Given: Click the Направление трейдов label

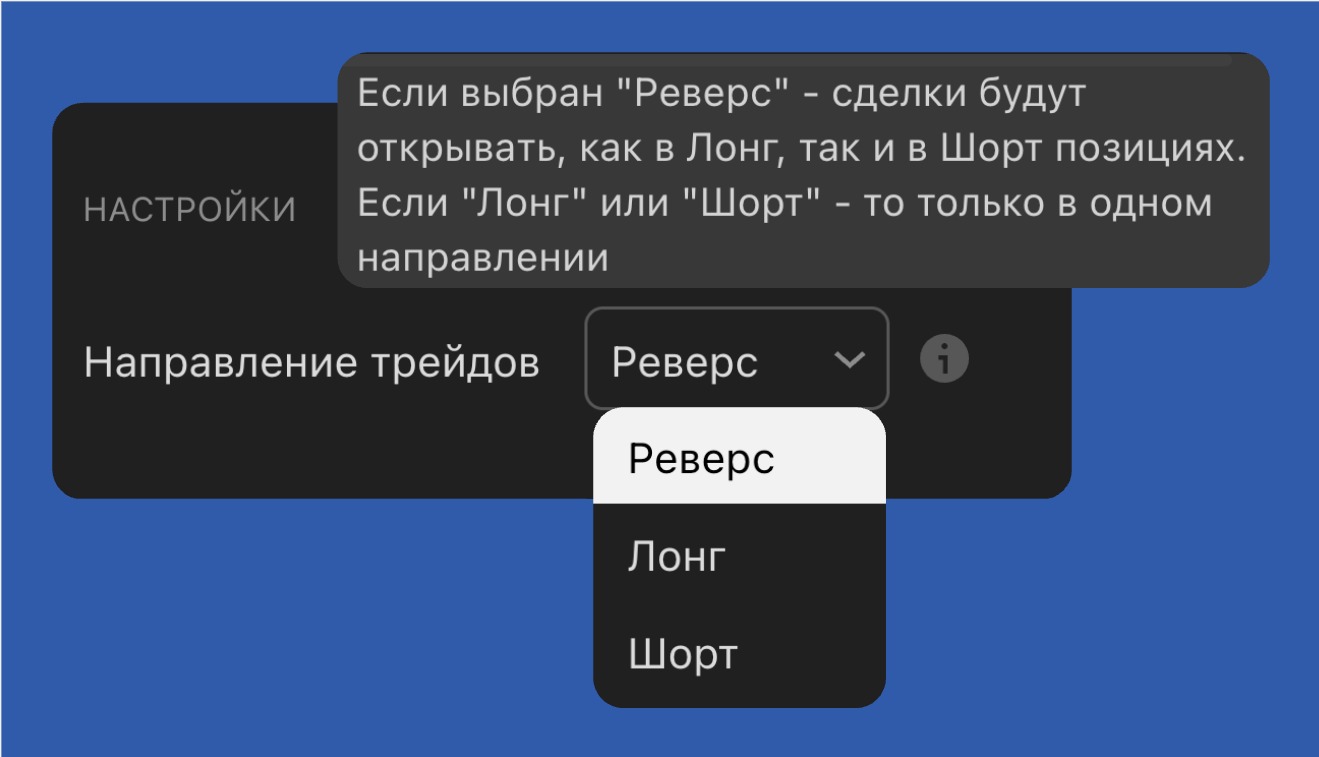Looking at the screenshot, I should coord(313,361).
